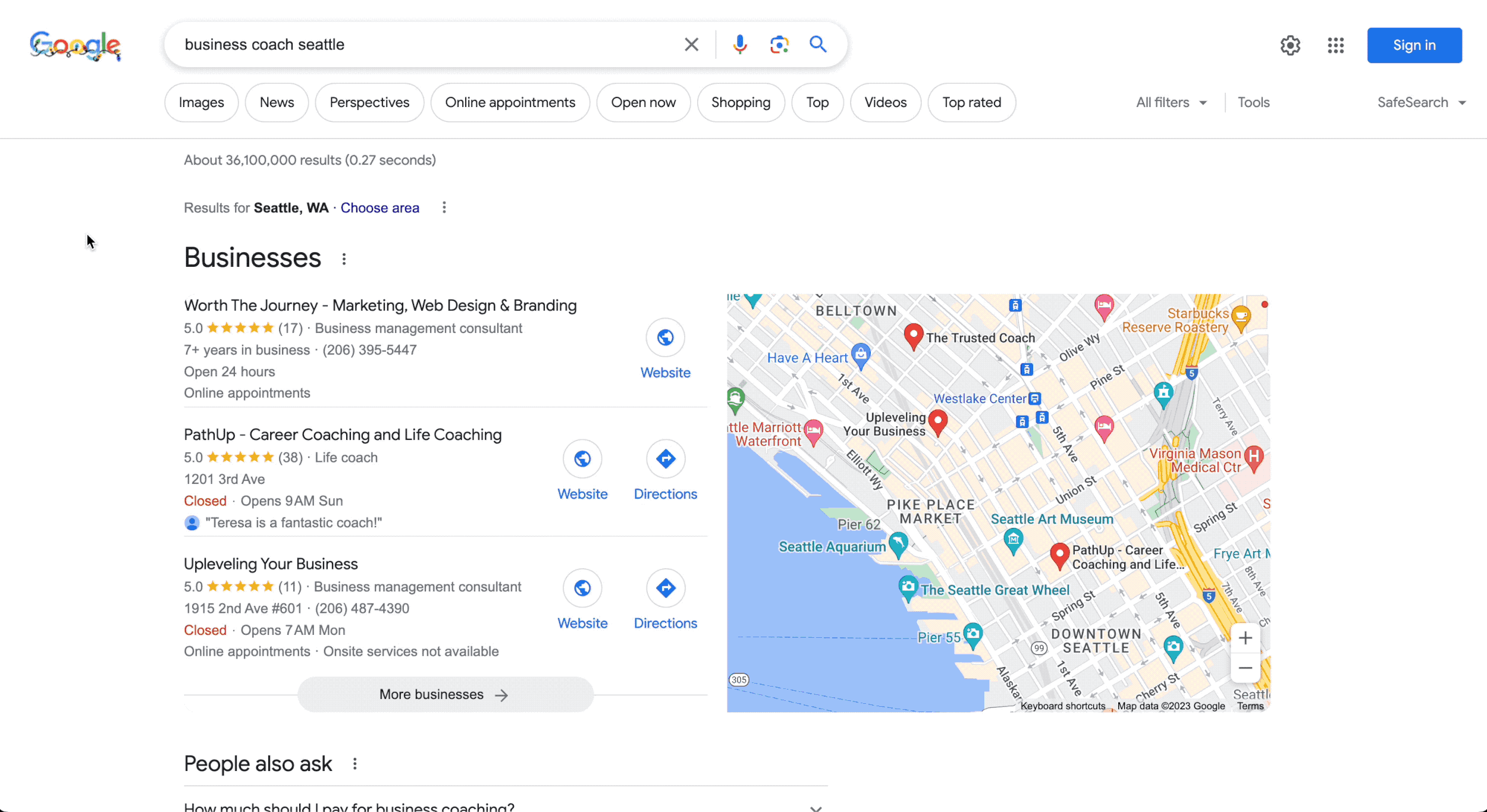1487x812 pixels.
Task: Open Upleveling Your Business listing
Action: click(x=271, y=564)
